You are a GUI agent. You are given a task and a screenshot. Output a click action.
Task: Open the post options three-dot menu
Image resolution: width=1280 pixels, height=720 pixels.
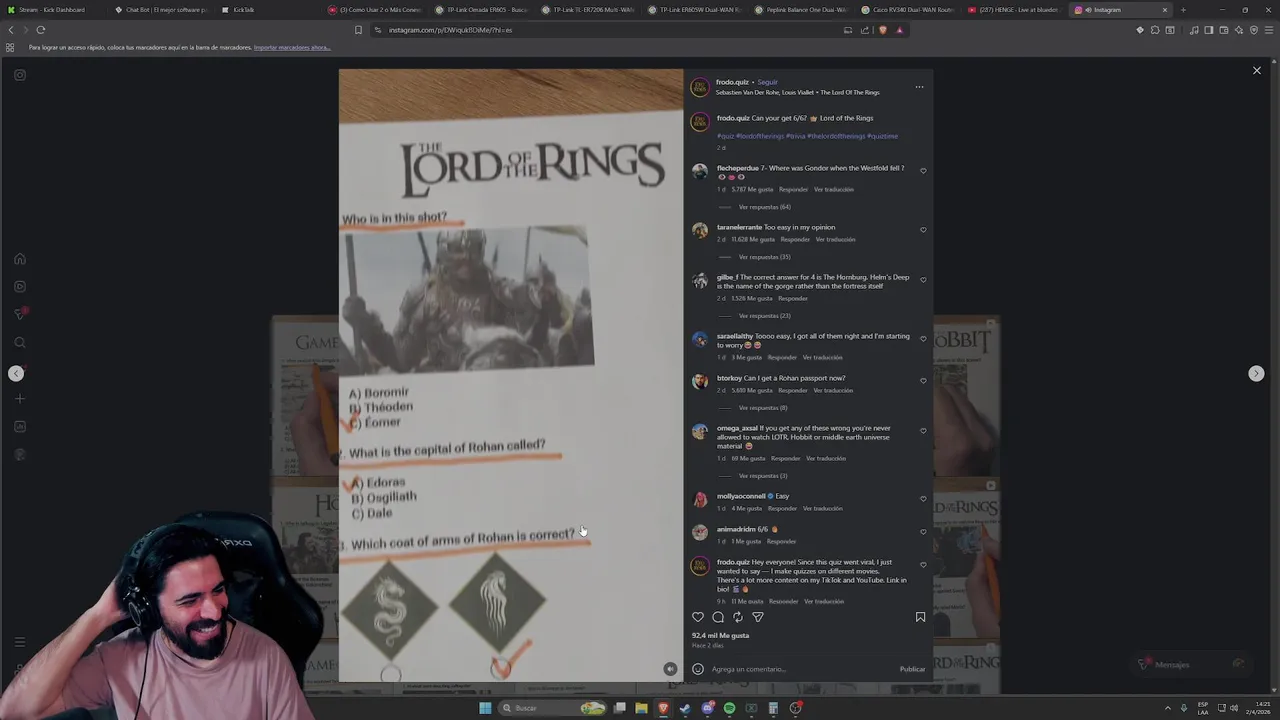pos(919,87)
